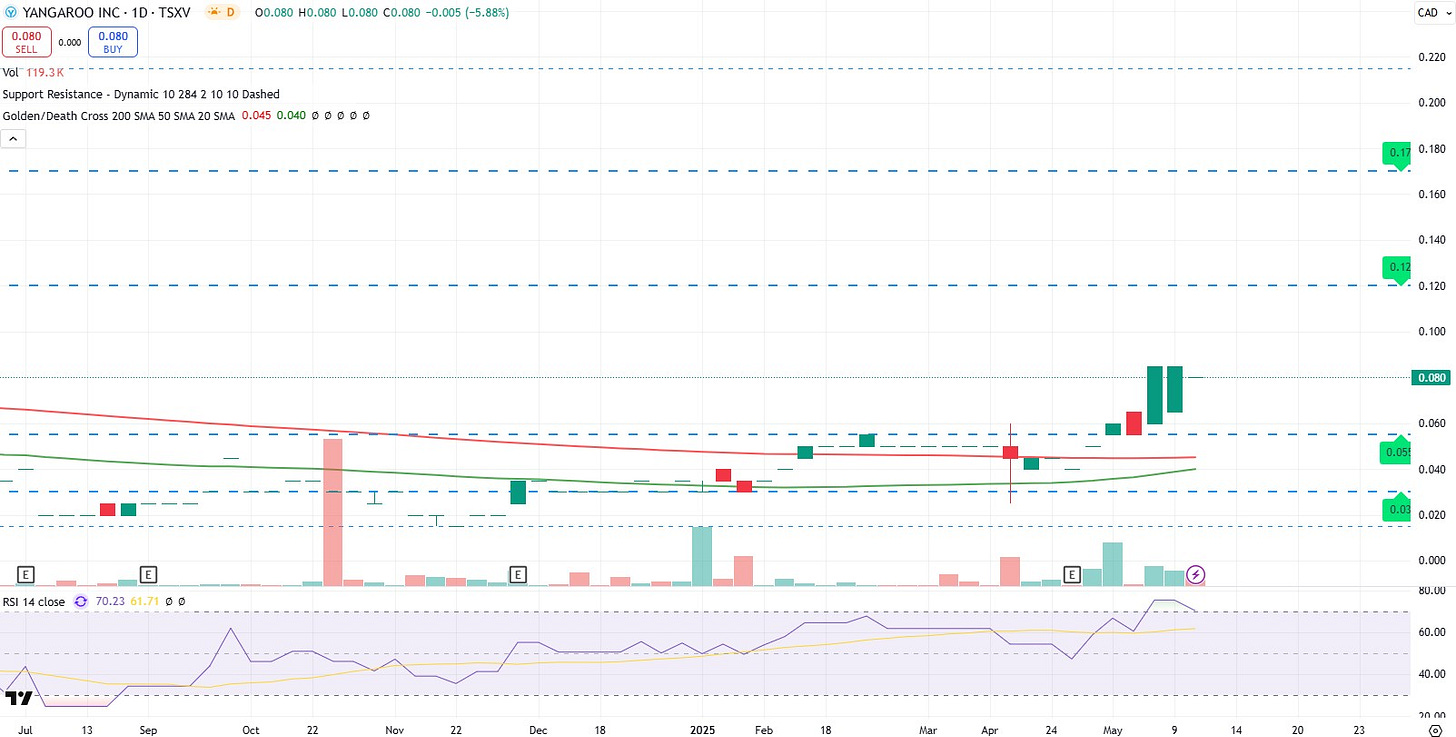This screenshot has width=1456, height=737.
Task: Select the Golden/Death Cross indicator legend
Action: click(x=119, y=116)
